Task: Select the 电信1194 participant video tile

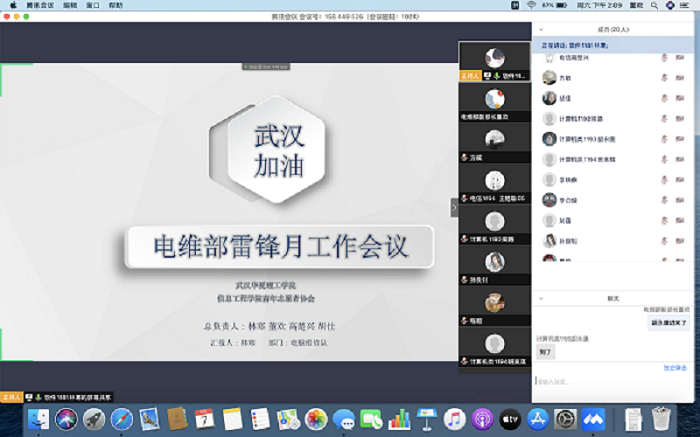Action: [495, 184]
